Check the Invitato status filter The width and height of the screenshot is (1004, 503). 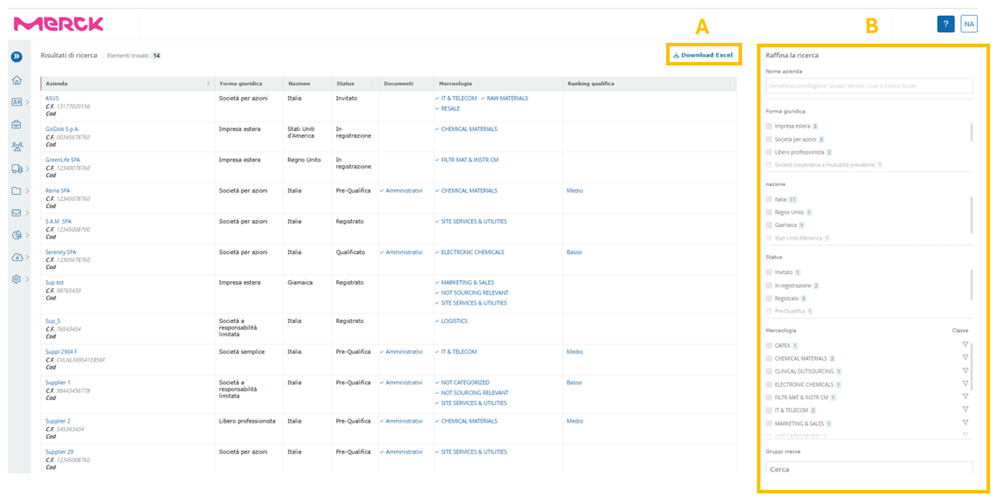[769, 272]
